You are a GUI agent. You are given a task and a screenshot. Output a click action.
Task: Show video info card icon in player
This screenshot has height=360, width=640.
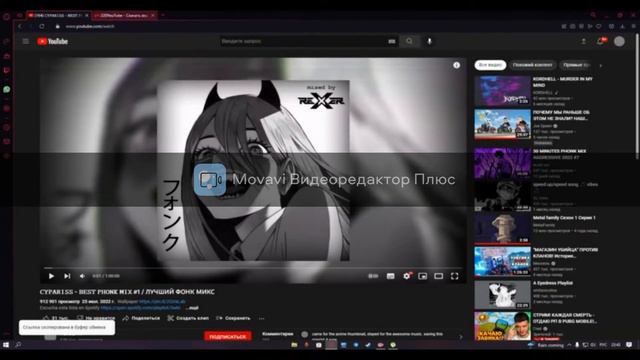[x=456, y=65]
